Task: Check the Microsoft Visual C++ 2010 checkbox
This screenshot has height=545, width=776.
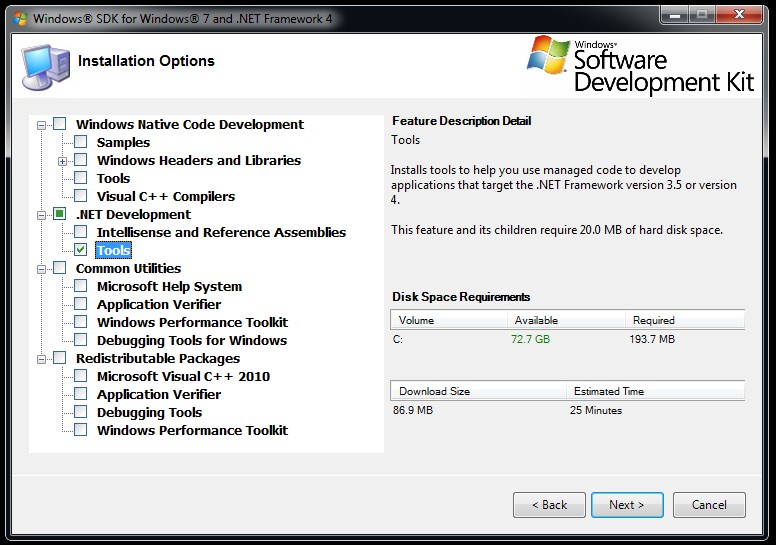Action: pos(81,376)
